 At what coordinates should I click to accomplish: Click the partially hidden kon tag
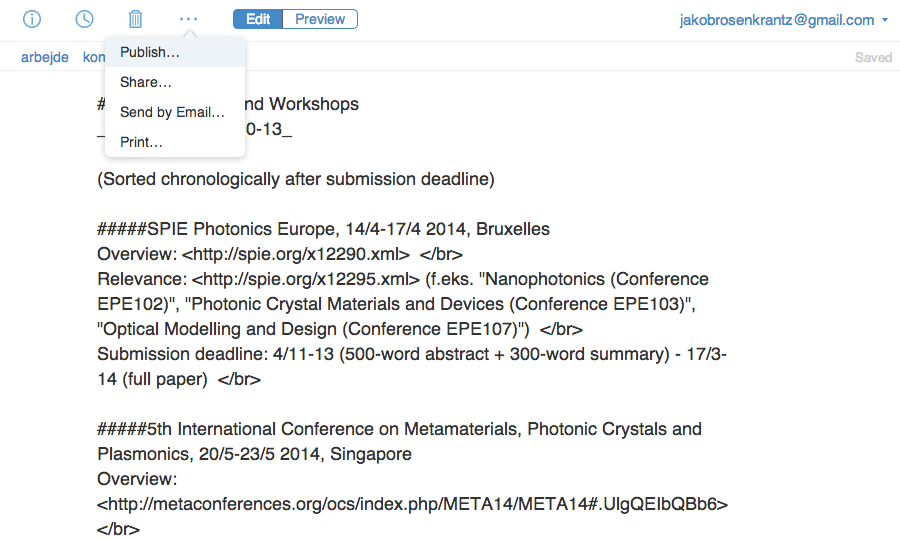point(94,57)
